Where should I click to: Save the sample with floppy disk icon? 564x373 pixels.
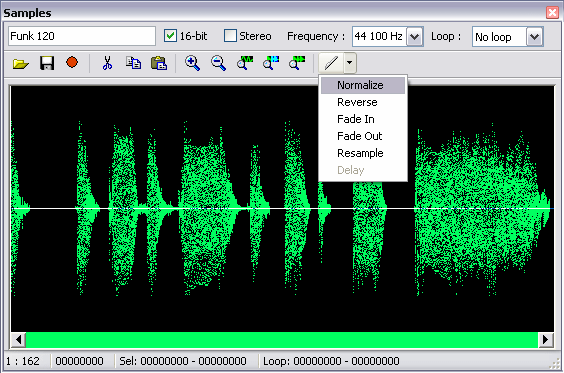click(x=47, y=63)
